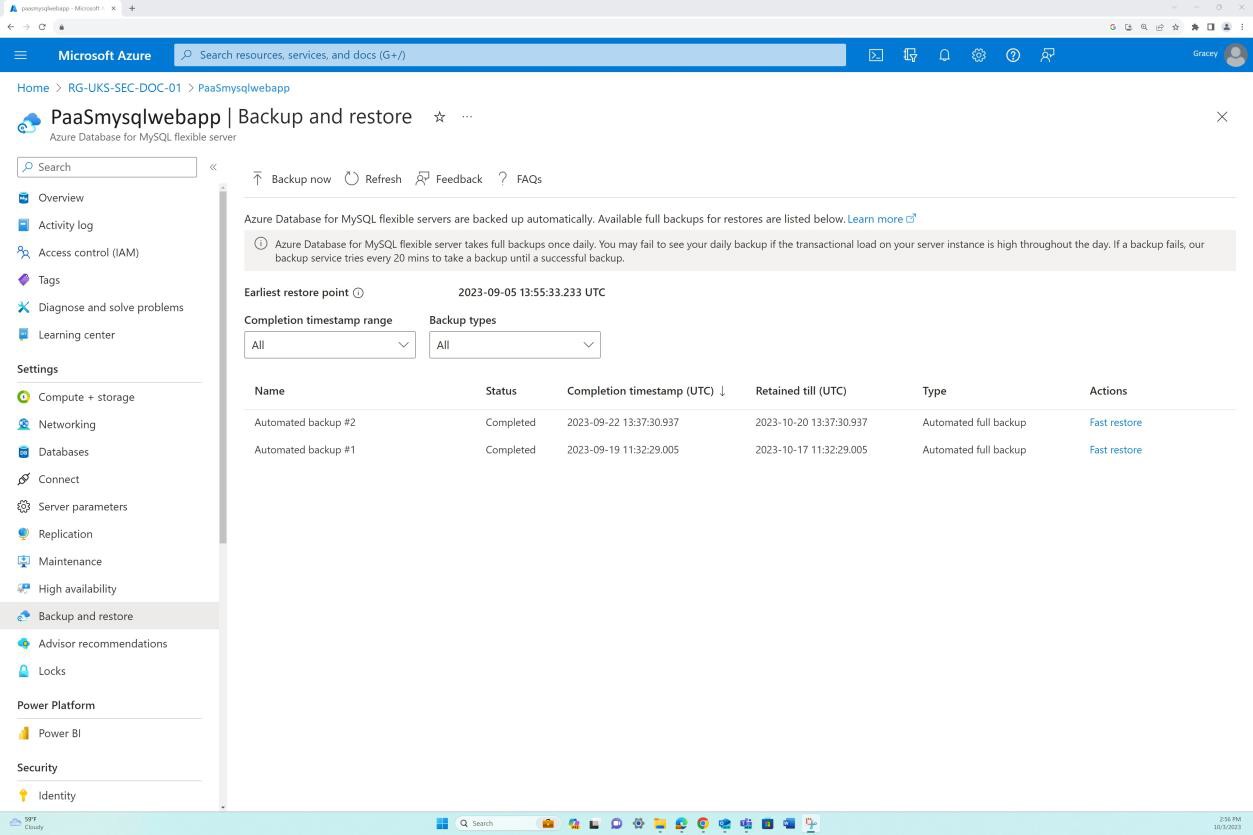Open the Backup types dropdown

point(513,344)
